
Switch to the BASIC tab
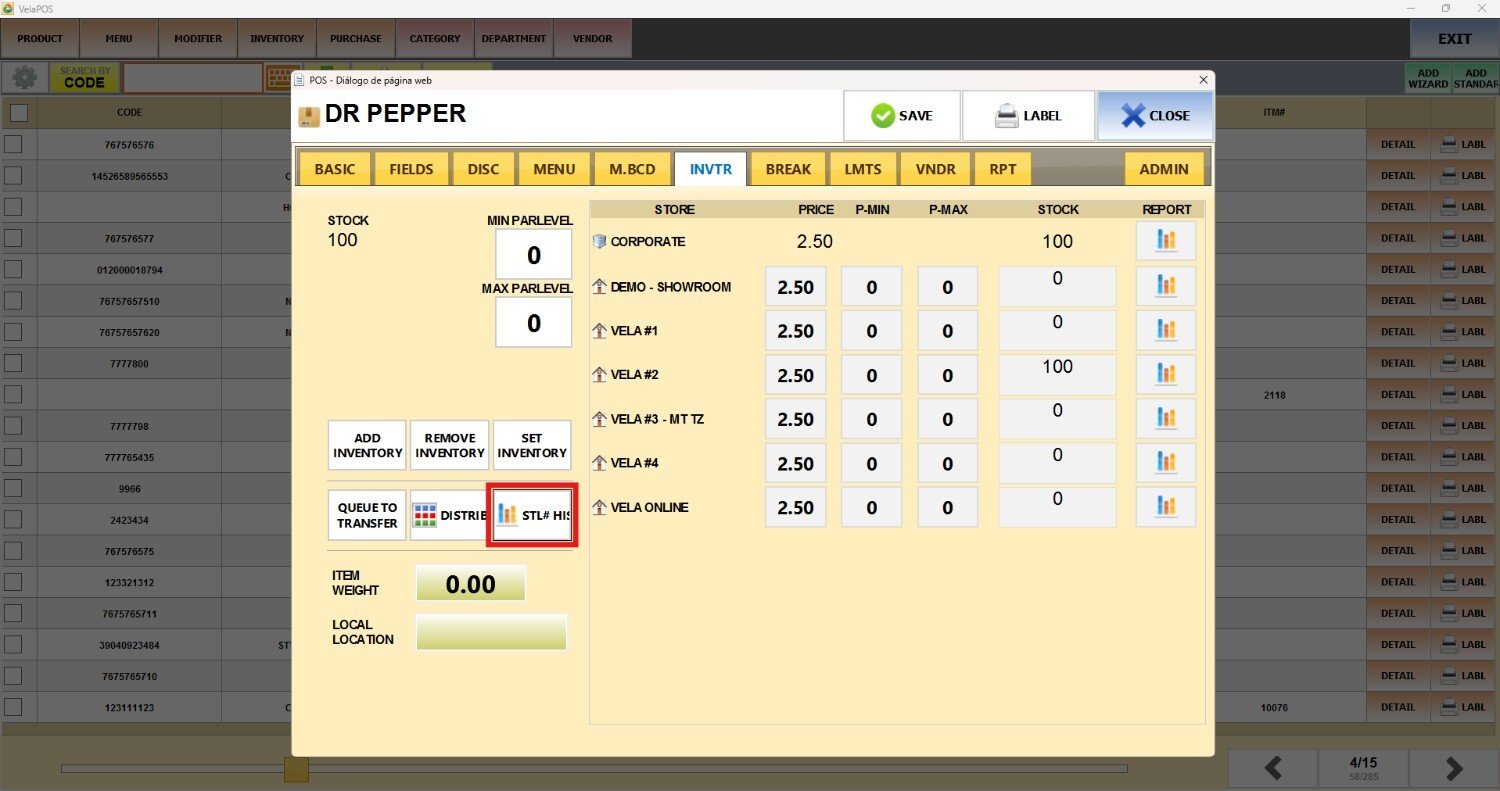pyautogui.click(x=334, y=169)
